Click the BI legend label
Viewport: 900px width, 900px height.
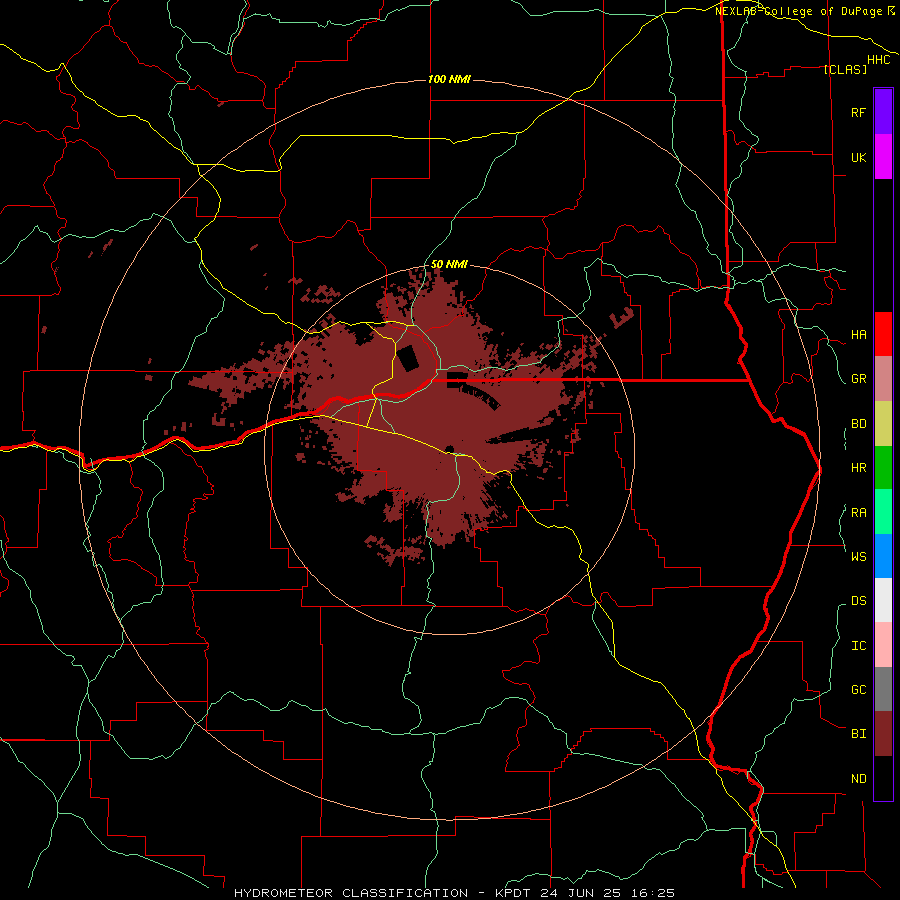858,734
